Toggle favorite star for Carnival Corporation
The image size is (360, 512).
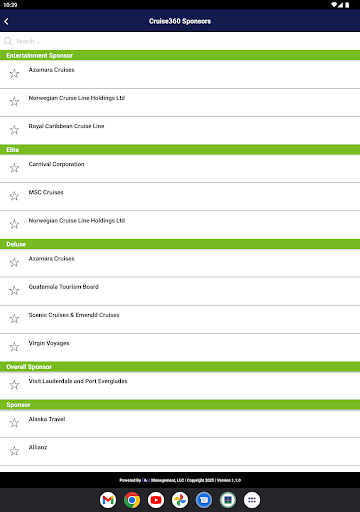point(14,168)
